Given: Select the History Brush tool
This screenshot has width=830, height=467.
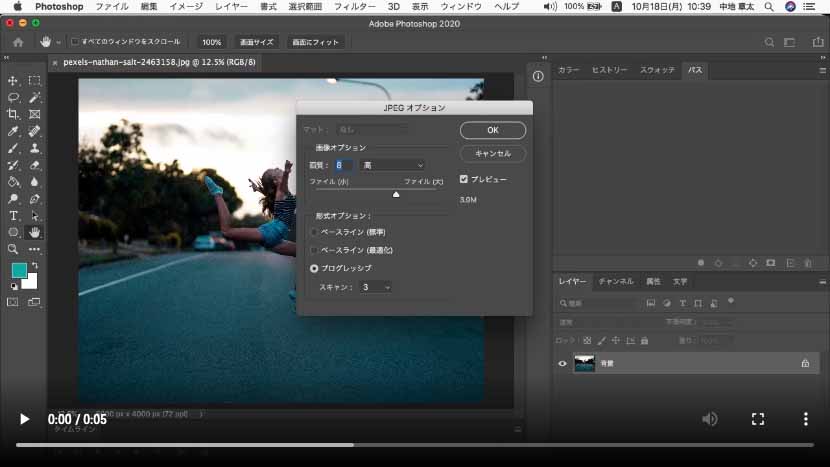Looking at the screenshot, I should [x=13, y=165].
